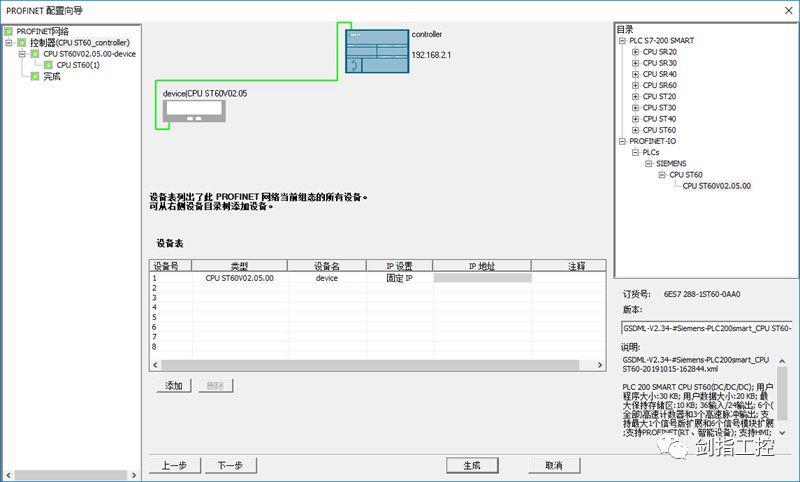Screen dimensions: 800x482
Task: Expand the CPU ST20 catalog node
Action: (x=635, y=97)
